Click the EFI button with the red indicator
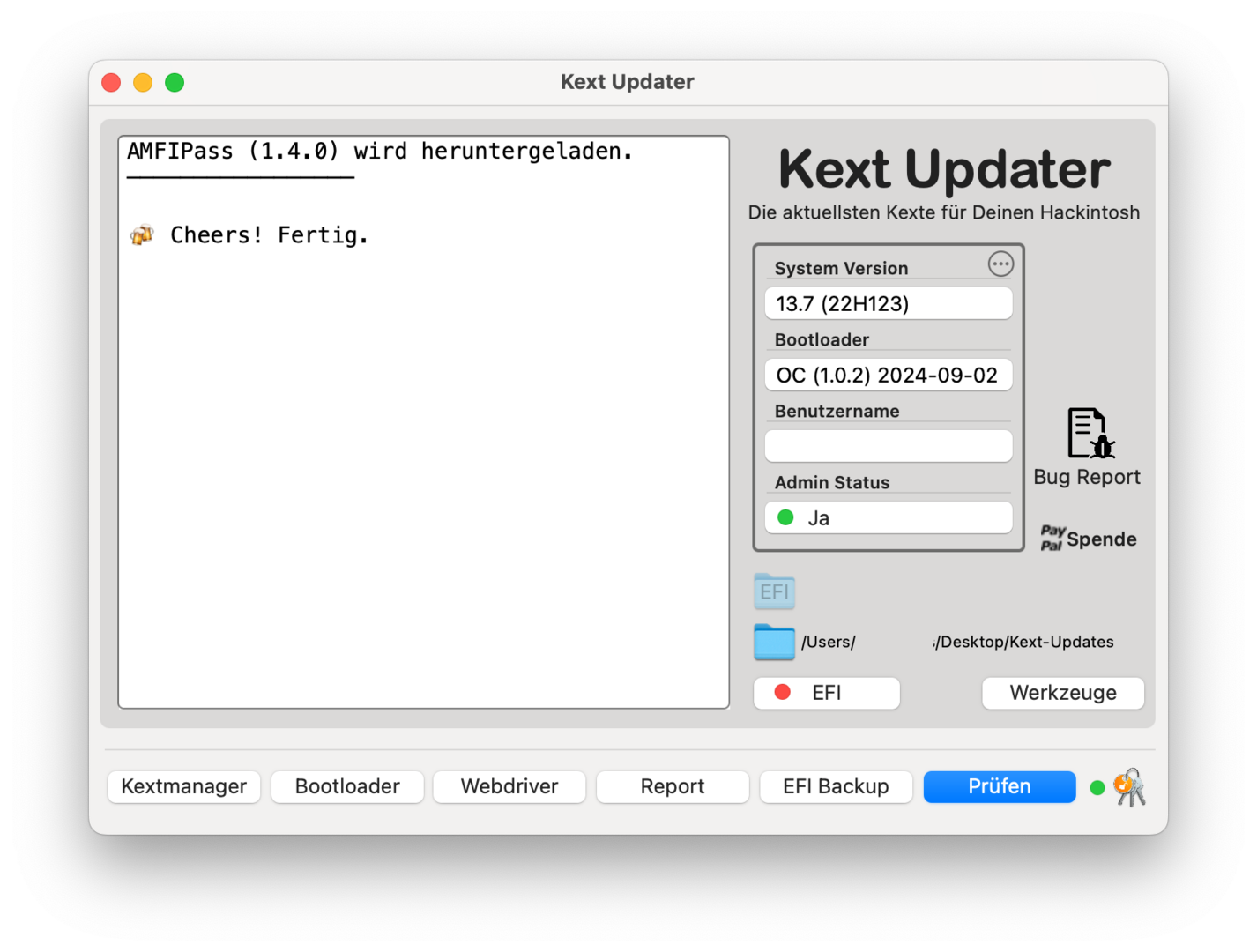The height and width of the screenshot is (952, 1257). (x=827, y=693)
